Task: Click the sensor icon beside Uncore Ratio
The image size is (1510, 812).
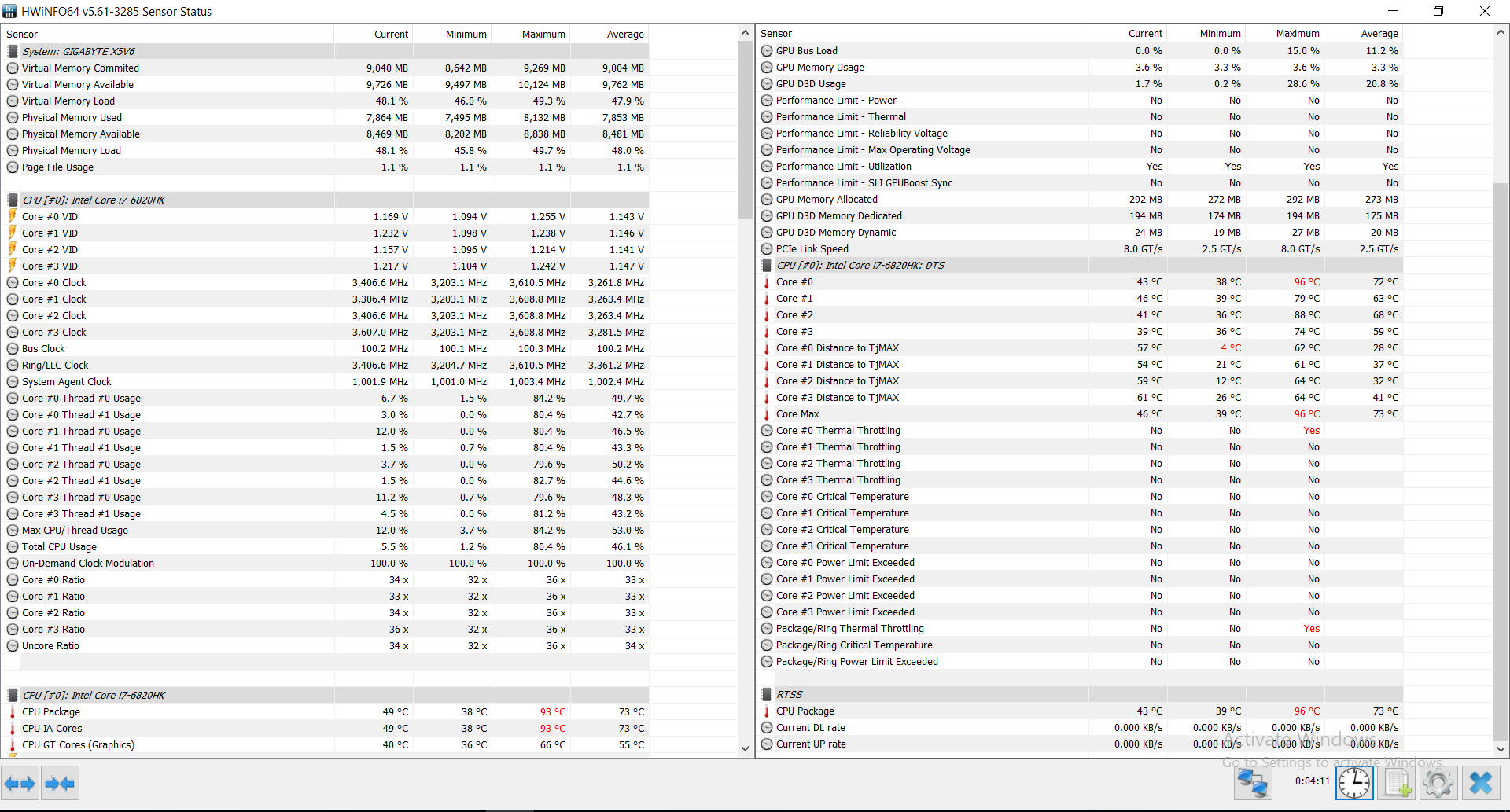Action: (x=13, y=646)
